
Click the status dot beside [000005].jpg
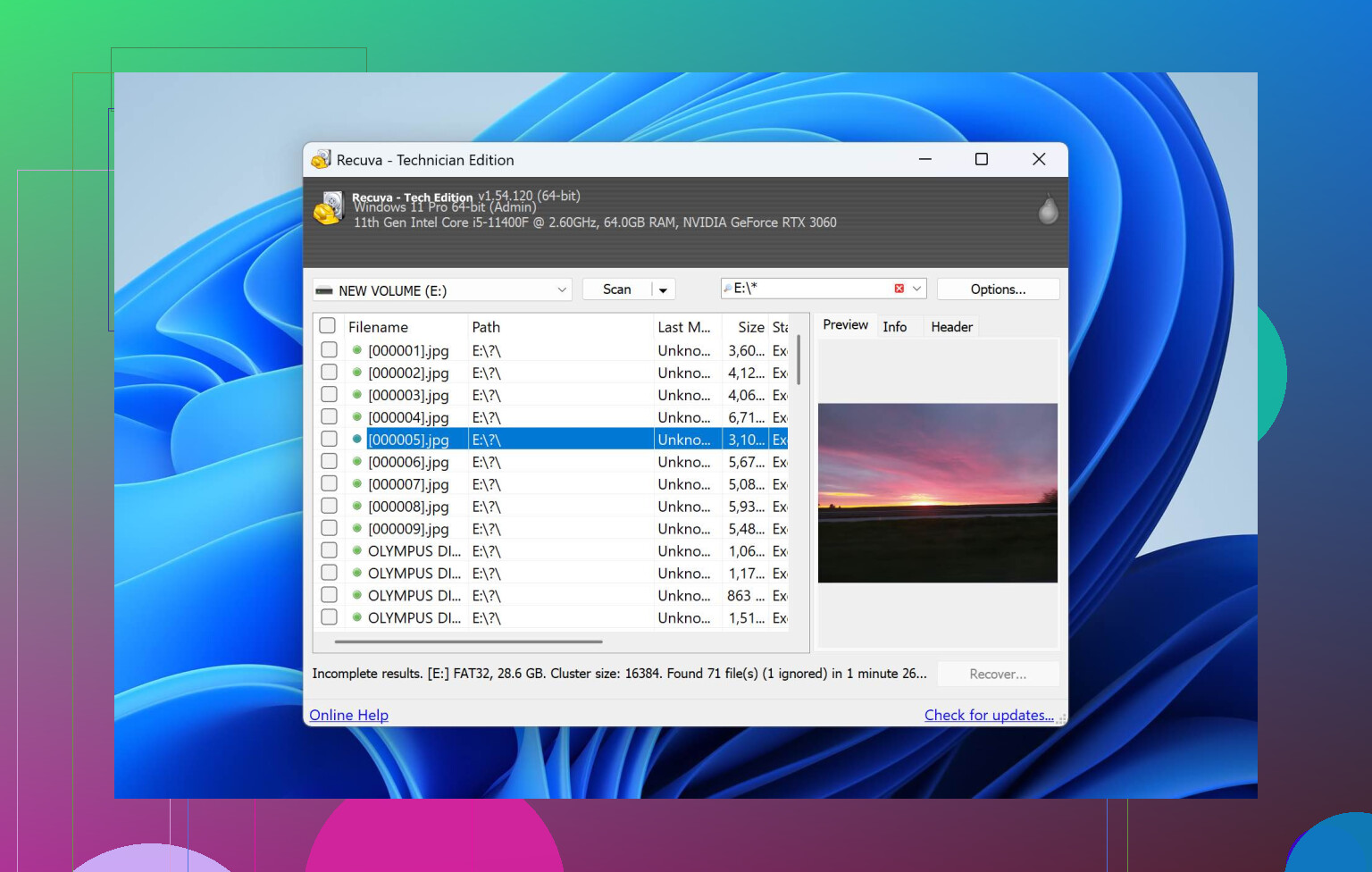point(356,440)
